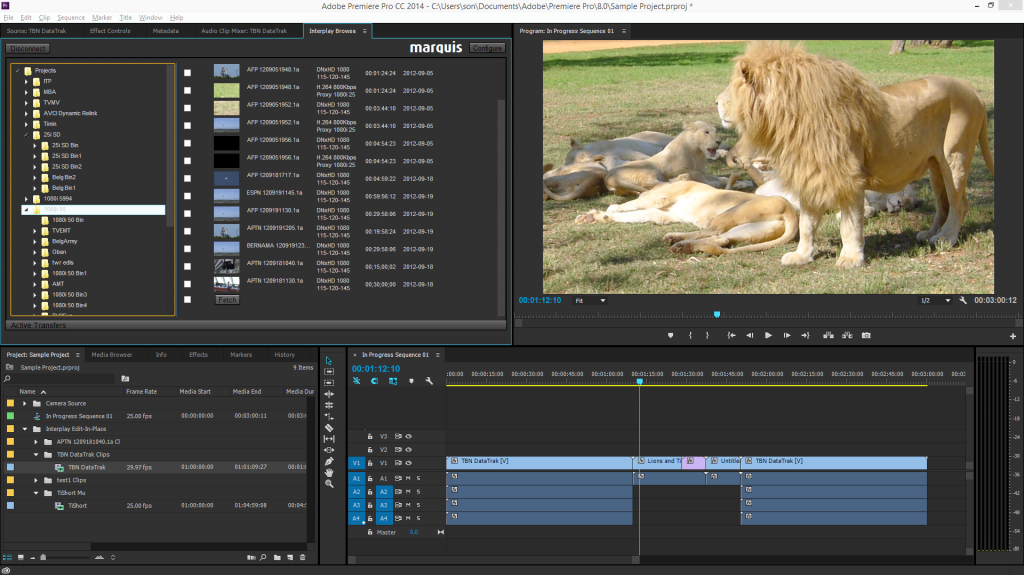The width and height of the screenshot is (1024, 575).
Task: Mute audio track A1
Action: tap(408, 478)
